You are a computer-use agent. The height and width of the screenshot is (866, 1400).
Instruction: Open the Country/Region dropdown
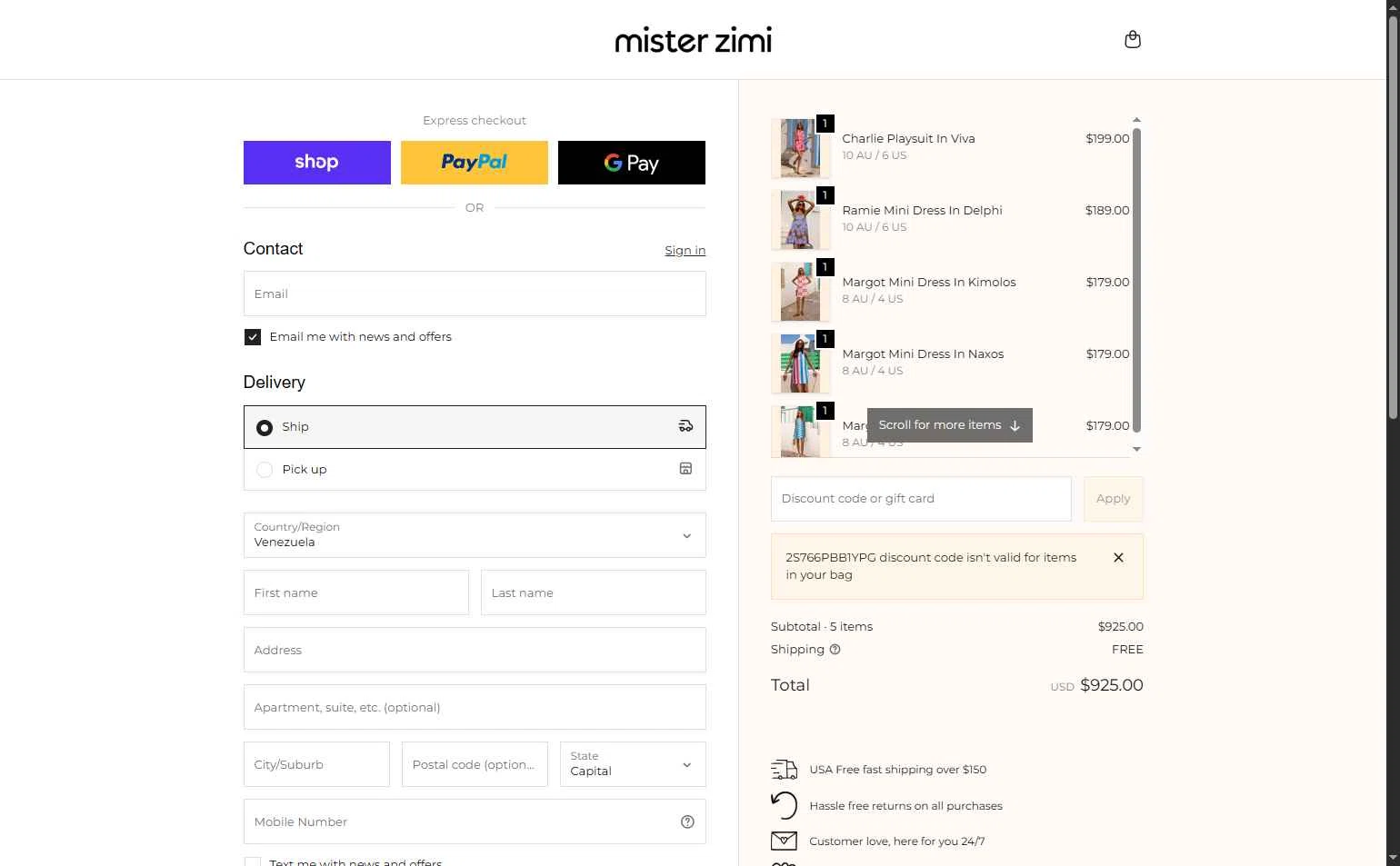coord(475,535)
